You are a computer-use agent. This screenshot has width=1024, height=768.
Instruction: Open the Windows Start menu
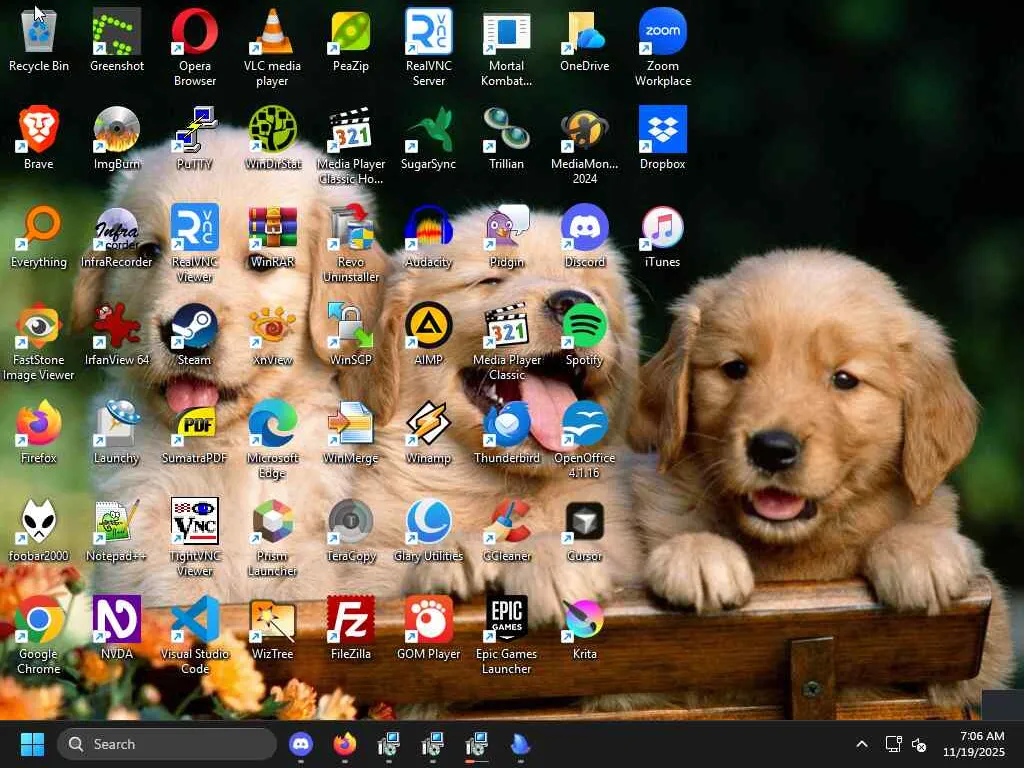pos(32,744)
